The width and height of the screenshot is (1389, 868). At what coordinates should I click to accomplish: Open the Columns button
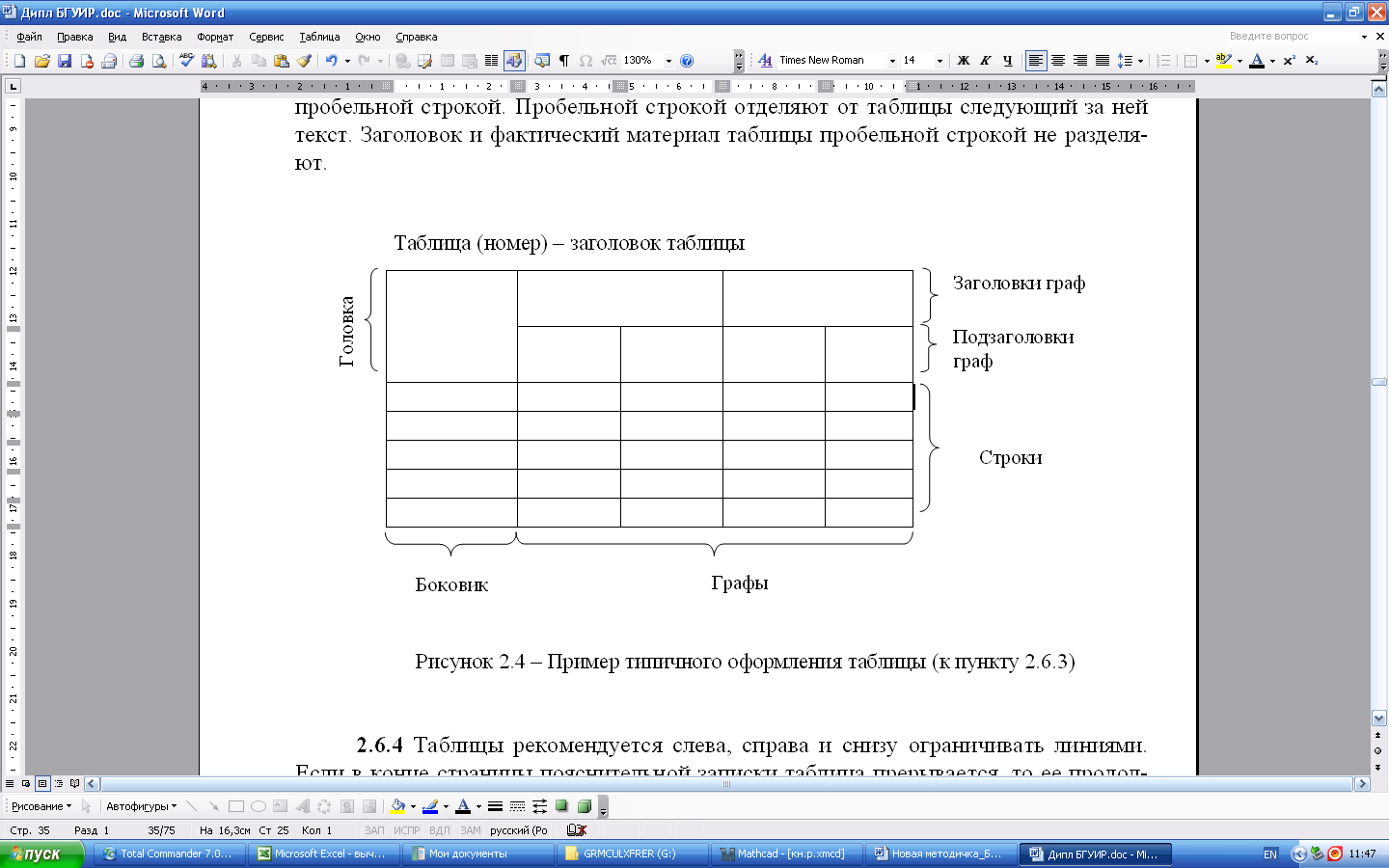coord(491,61)
